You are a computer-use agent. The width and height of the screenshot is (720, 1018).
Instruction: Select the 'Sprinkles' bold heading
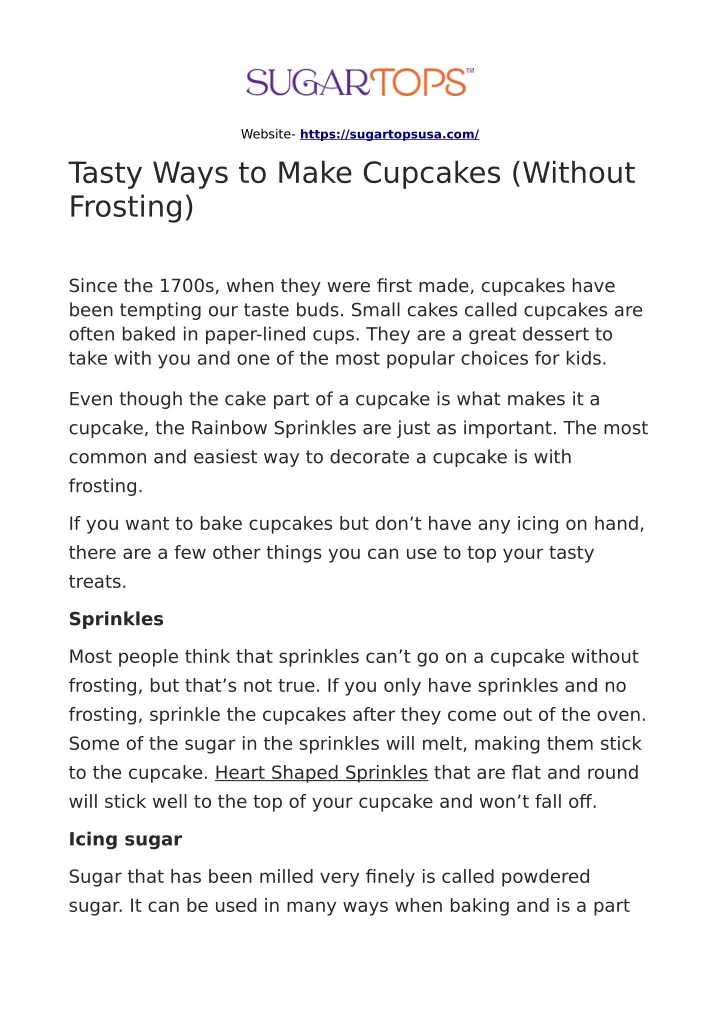116,619
